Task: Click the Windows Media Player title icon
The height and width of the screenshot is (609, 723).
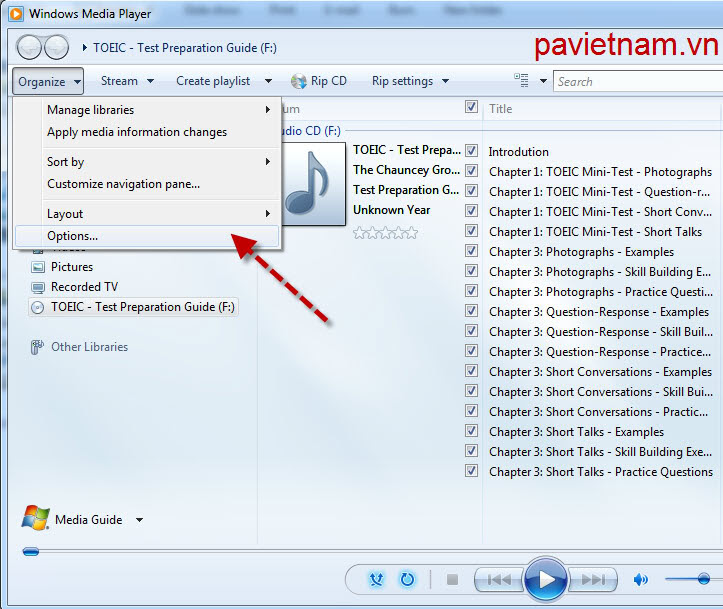Action: point(16,13)
